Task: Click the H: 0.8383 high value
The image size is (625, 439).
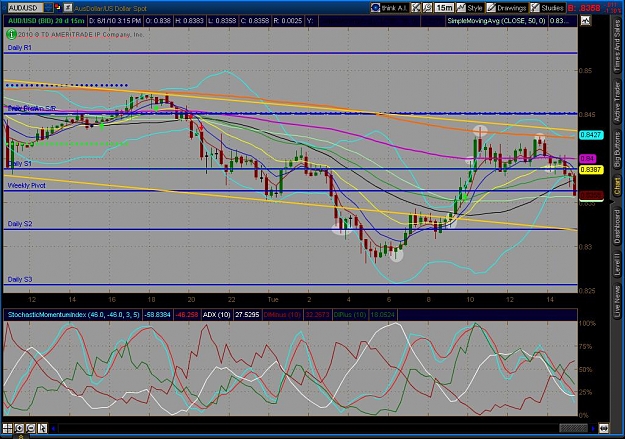Action: (189, 21)
